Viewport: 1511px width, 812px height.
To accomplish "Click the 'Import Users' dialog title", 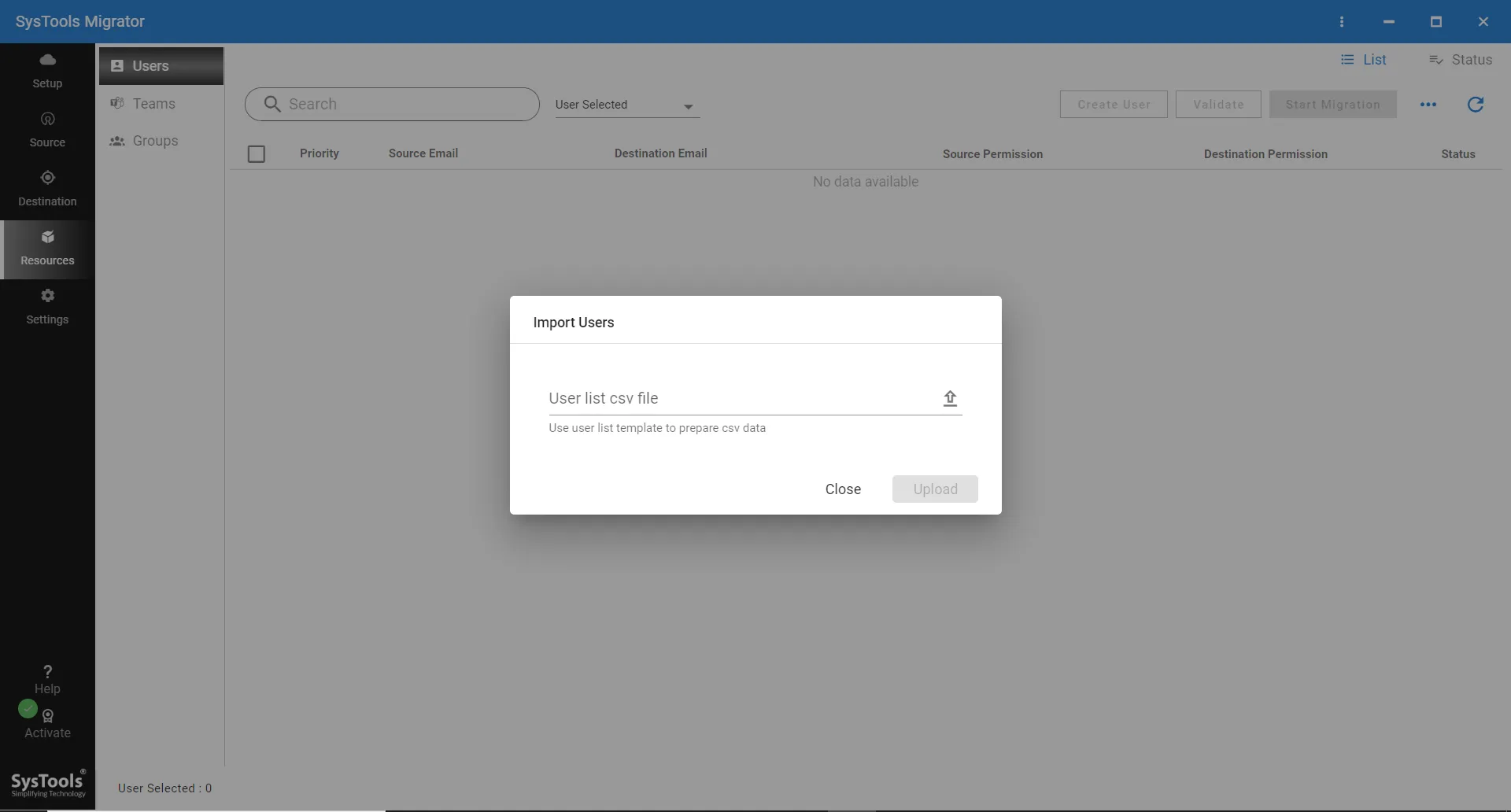I will pos(574,323).
